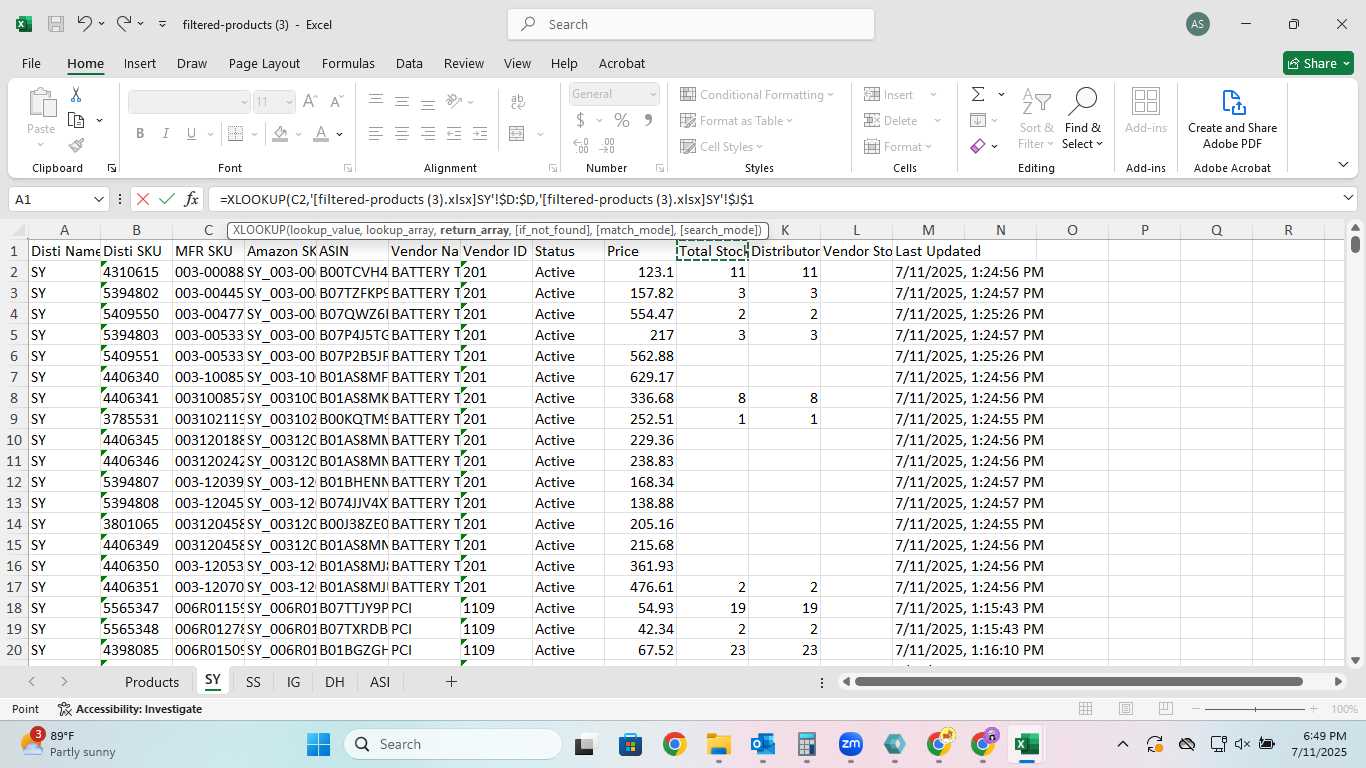The image size is (1366, 768).
Task: Click the Borders icon
Action: click(x=234, y=133)
